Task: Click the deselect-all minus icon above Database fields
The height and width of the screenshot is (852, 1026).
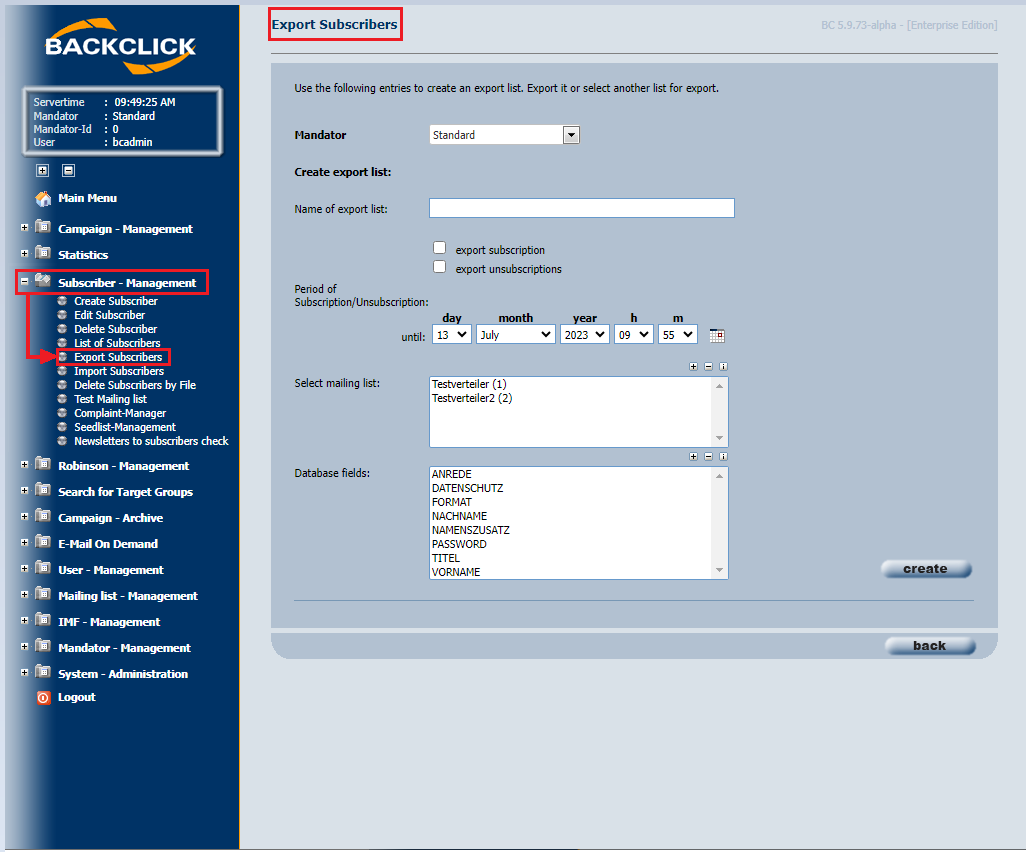Action: [709, 457]
